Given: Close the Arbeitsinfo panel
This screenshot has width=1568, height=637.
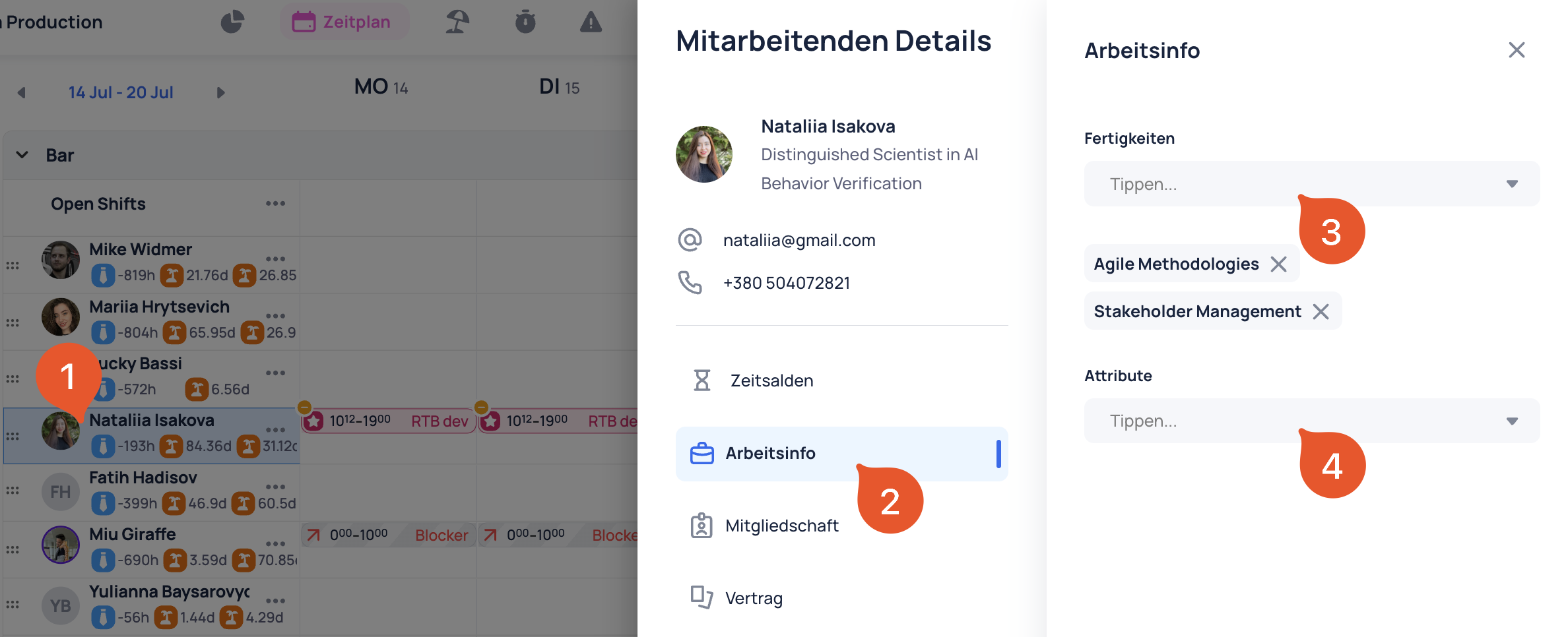Looking at the screenshot, I should click(1517, 50).
